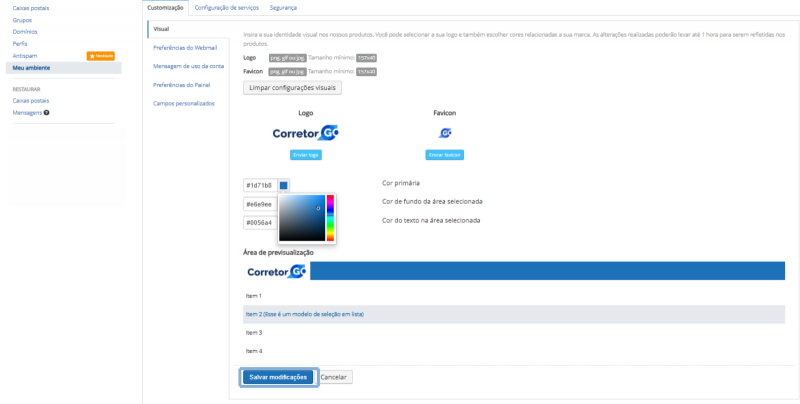Switch to the Configuração de serviços tab
This screenshot has height=404, width=800.
click(x=227, y=8)
